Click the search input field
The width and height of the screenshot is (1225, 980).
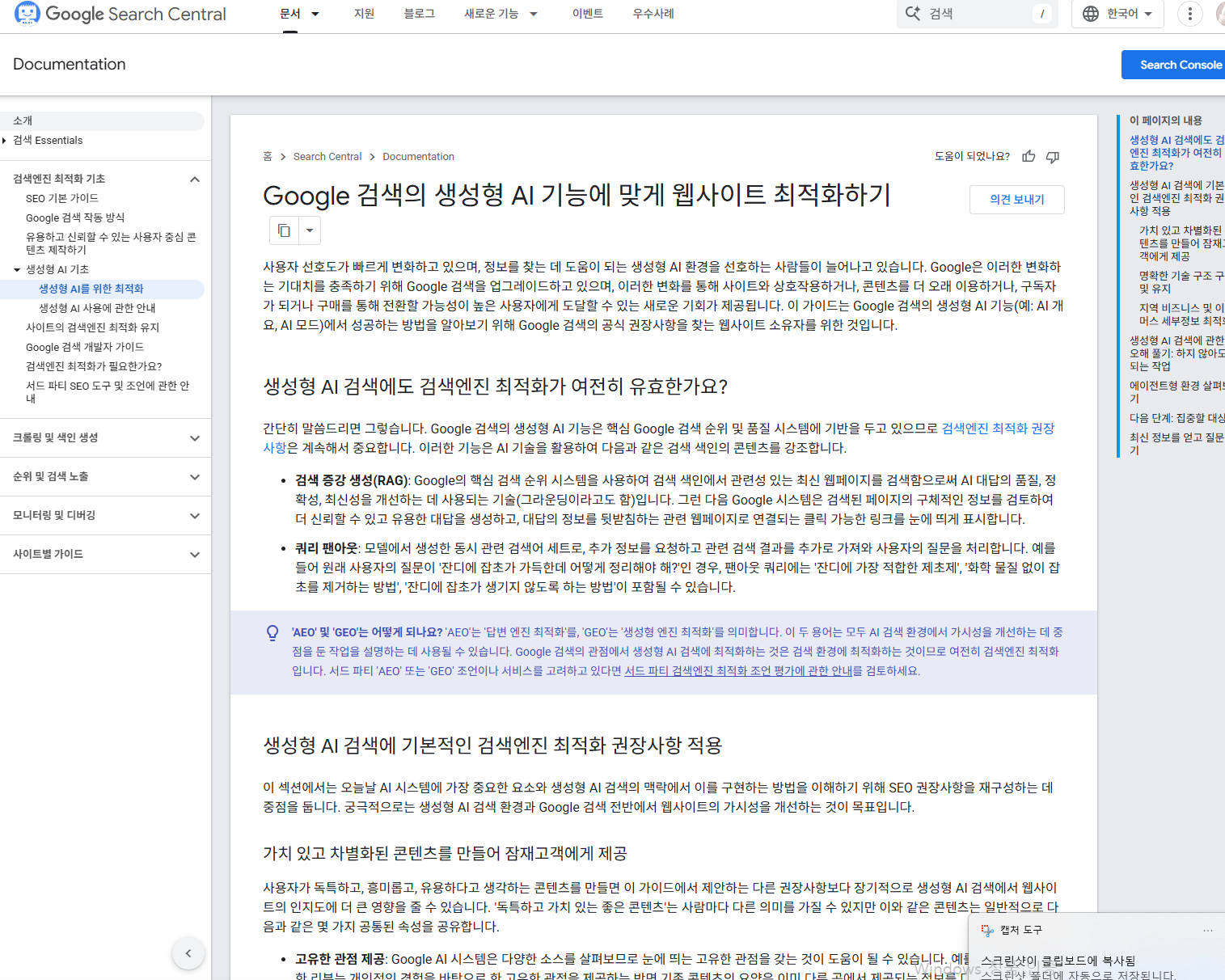point(977,14)
